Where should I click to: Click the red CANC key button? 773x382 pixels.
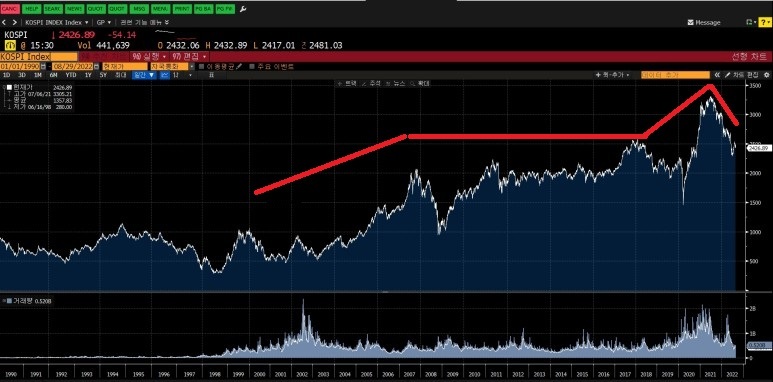(x=10, y=9)
